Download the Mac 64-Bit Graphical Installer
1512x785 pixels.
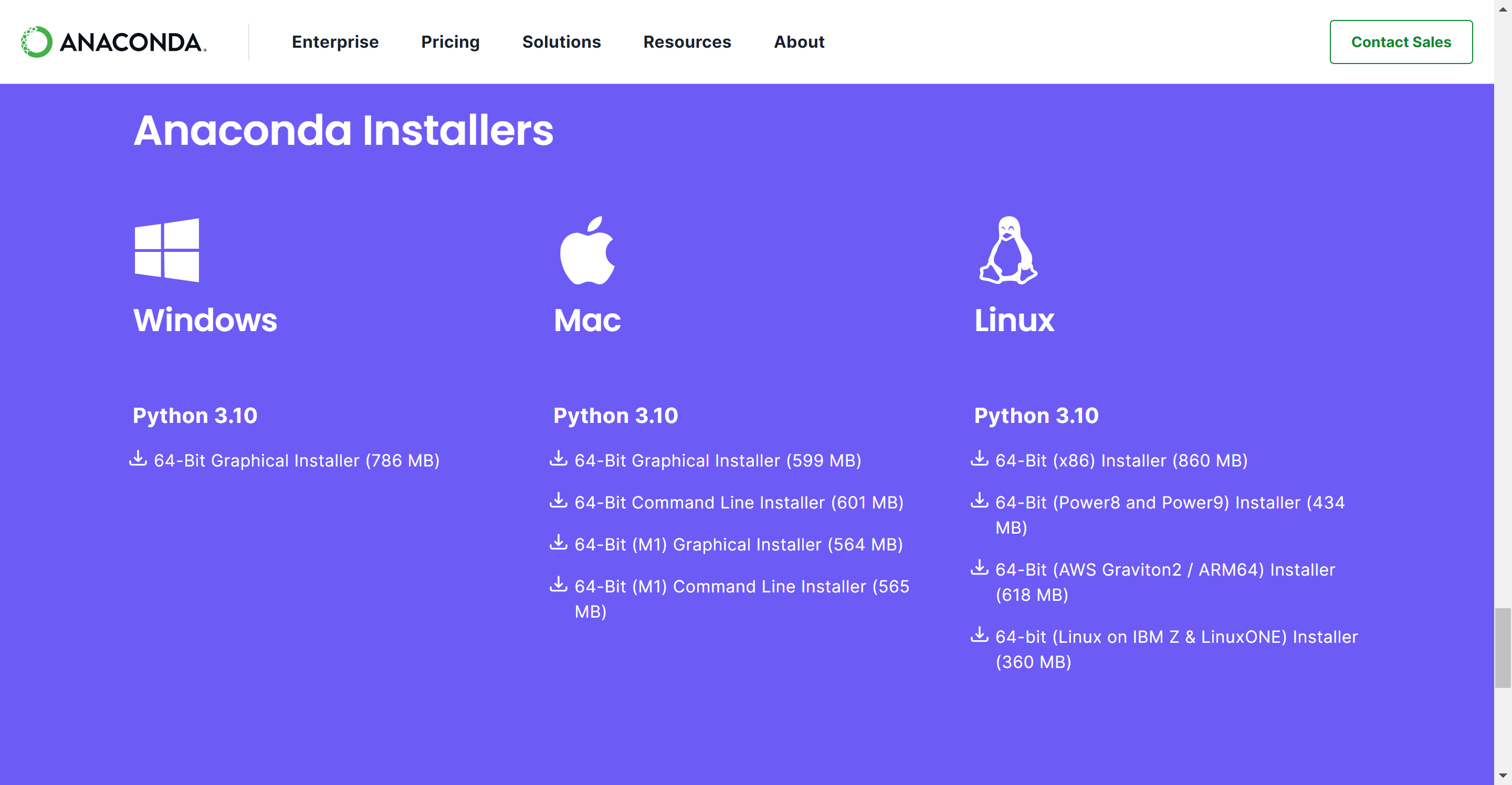(x=717, y=461)
